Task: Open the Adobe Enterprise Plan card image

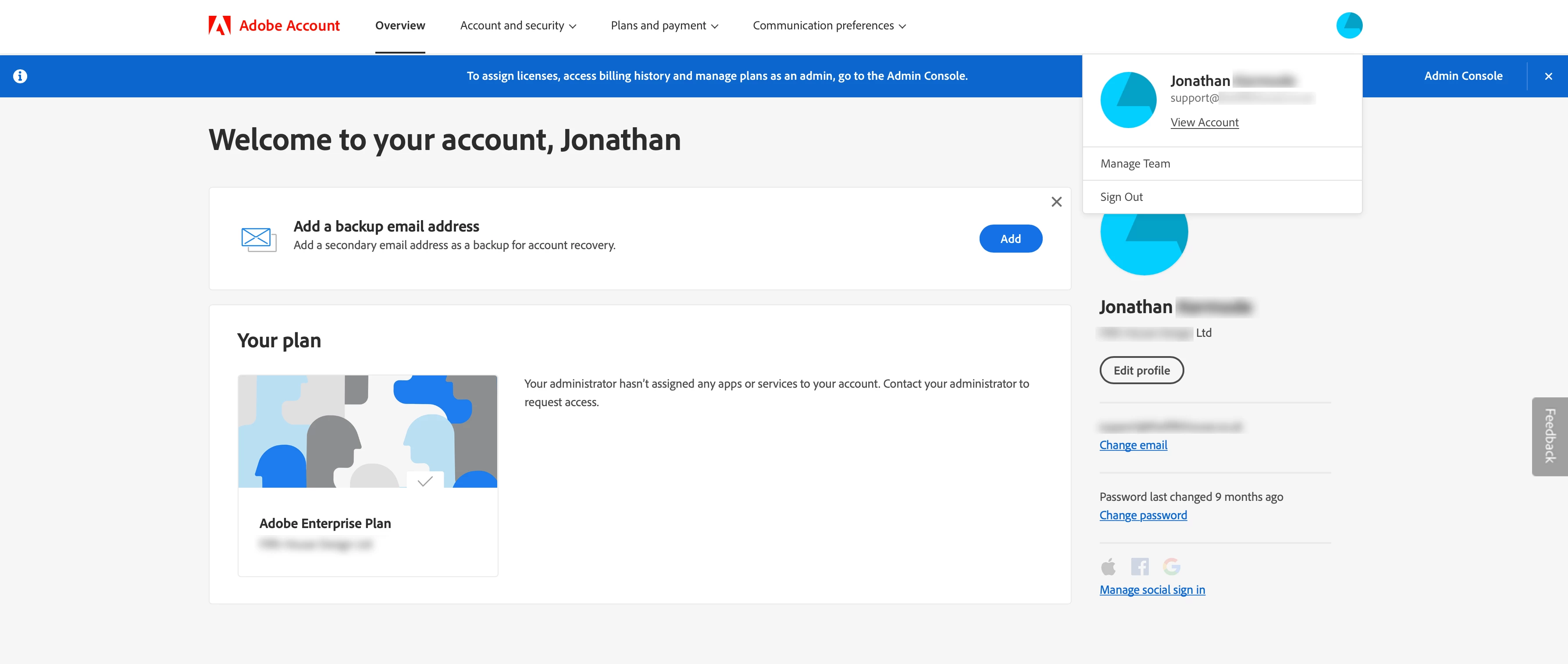Action: tap(367, 432)
